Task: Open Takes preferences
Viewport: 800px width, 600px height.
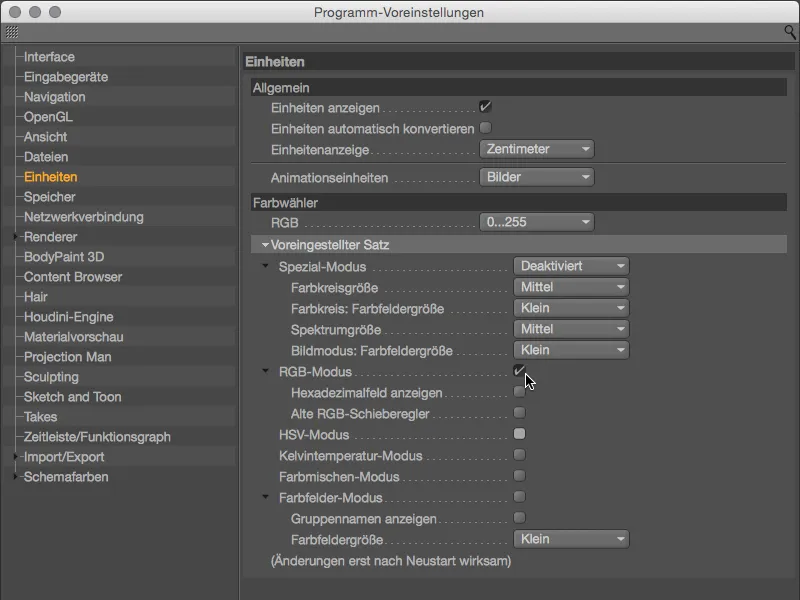Action: pyautogui.click(x=40, y=417)
